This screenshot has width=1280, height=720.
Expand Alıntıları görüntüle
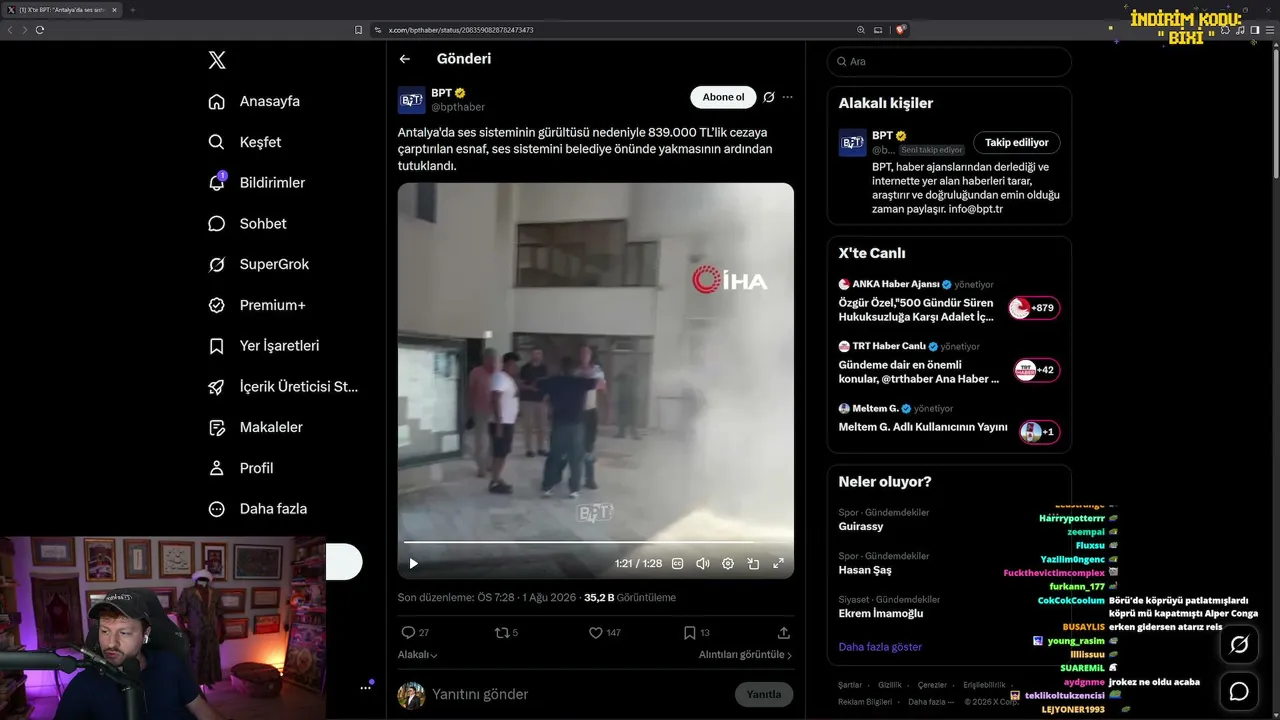(x=745, y=655)
